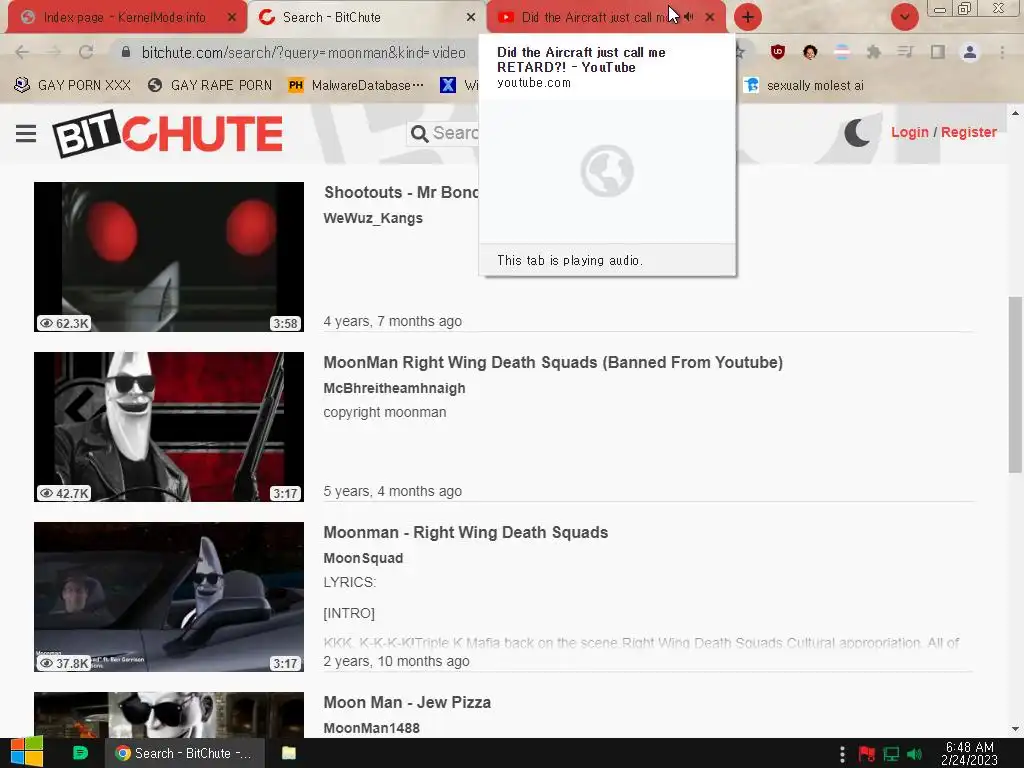Open the Windows Start button
This screenshot has height=768, width=1024.
(27, 752)
